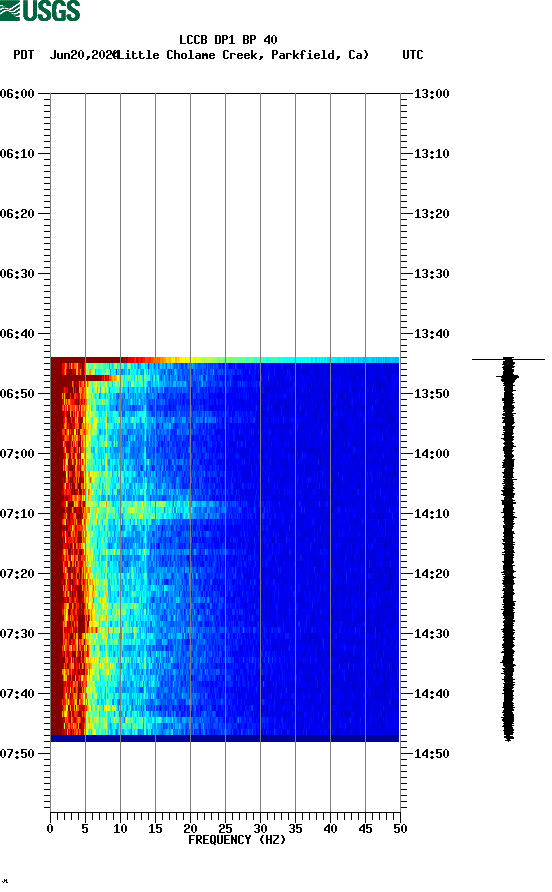
Task: Click the '13:40' UTC time label
Action: 431,334
